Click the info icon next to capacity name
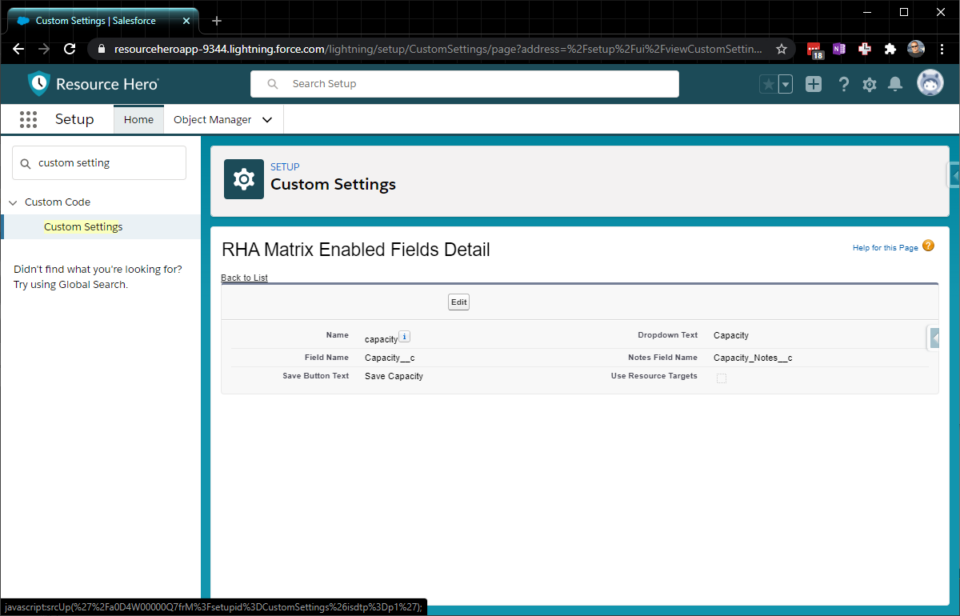The width and height of the screenshot is (960, 616). click(x=404, y=337)
